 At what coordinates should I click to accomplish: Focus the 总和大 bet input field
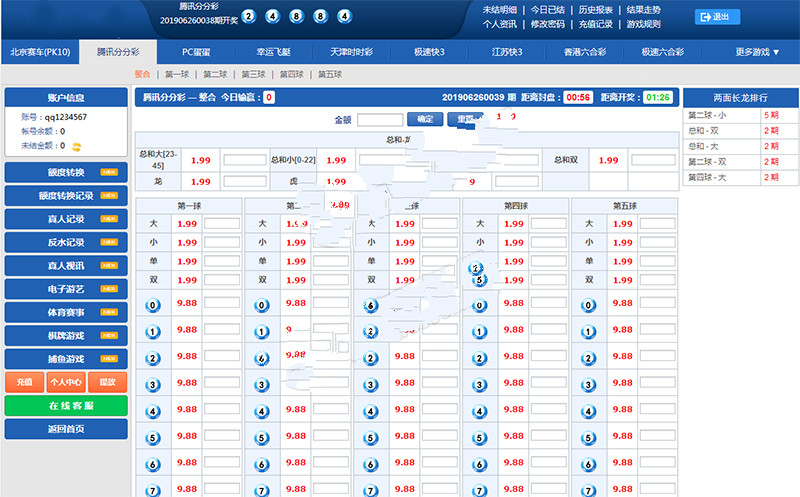[245, 160]
